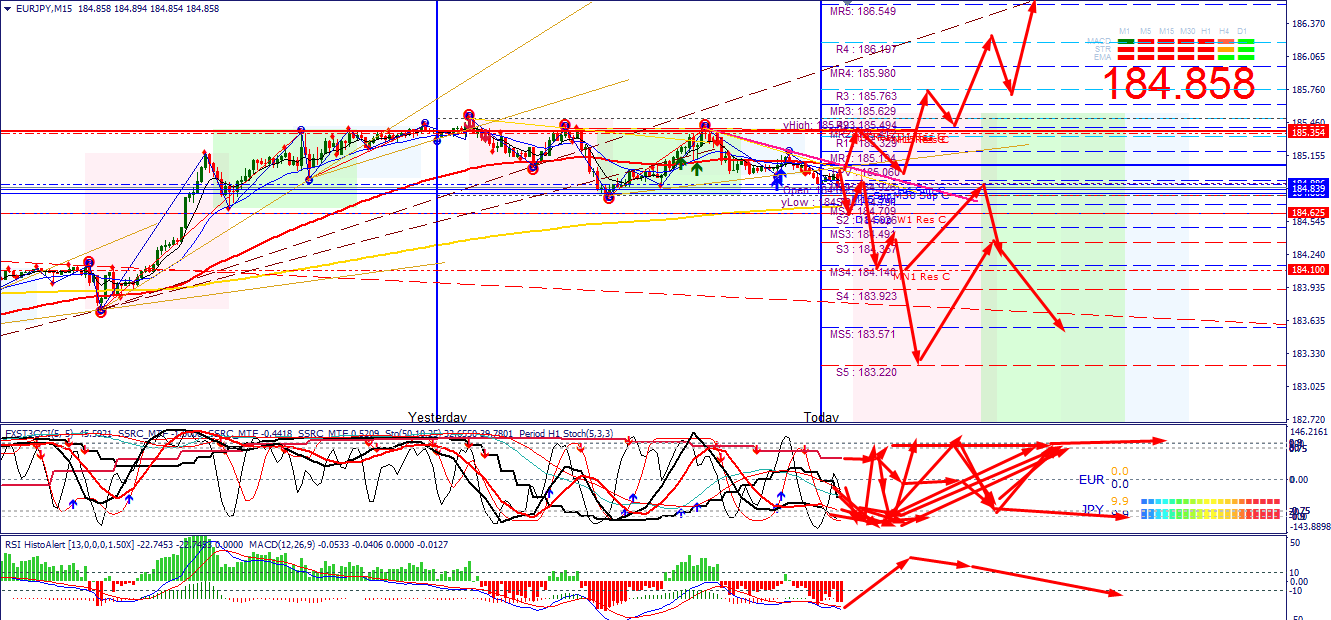1331x620 pixels.
Task: Click the R4 : 186.197 pivot label
Action: click(866, 49)
